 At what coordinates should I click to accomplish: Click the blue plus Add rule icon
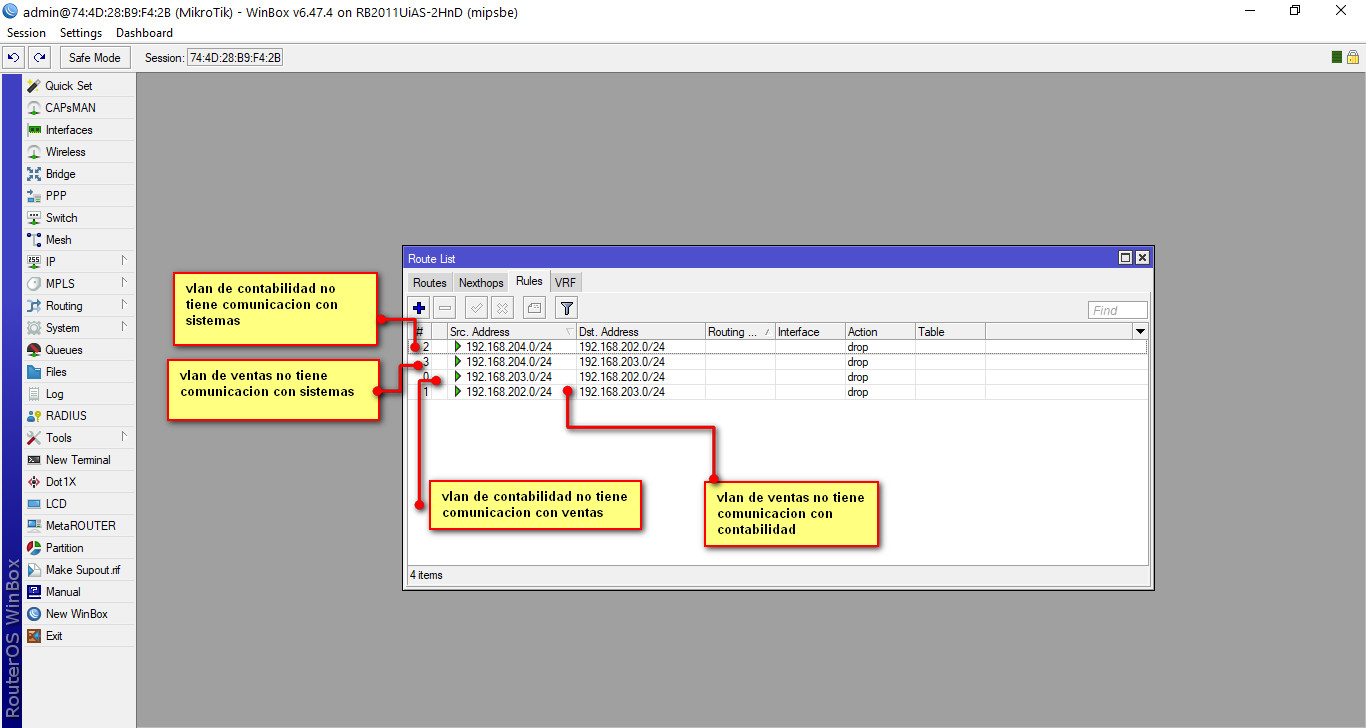pos(419,308)
